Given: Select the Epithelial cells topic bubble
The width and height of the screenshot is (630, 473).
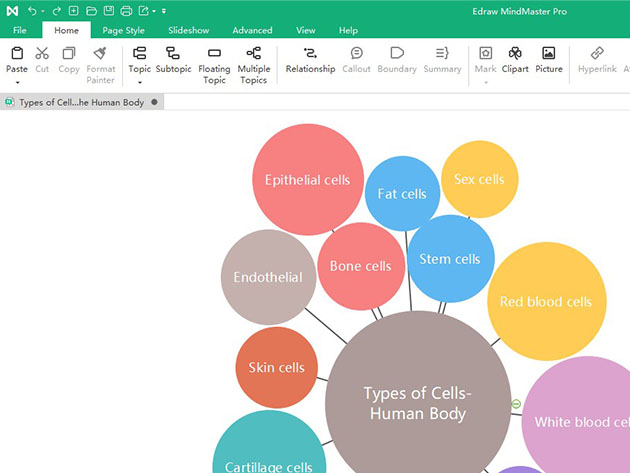Looking at the screenshot, I should [307, 180].
